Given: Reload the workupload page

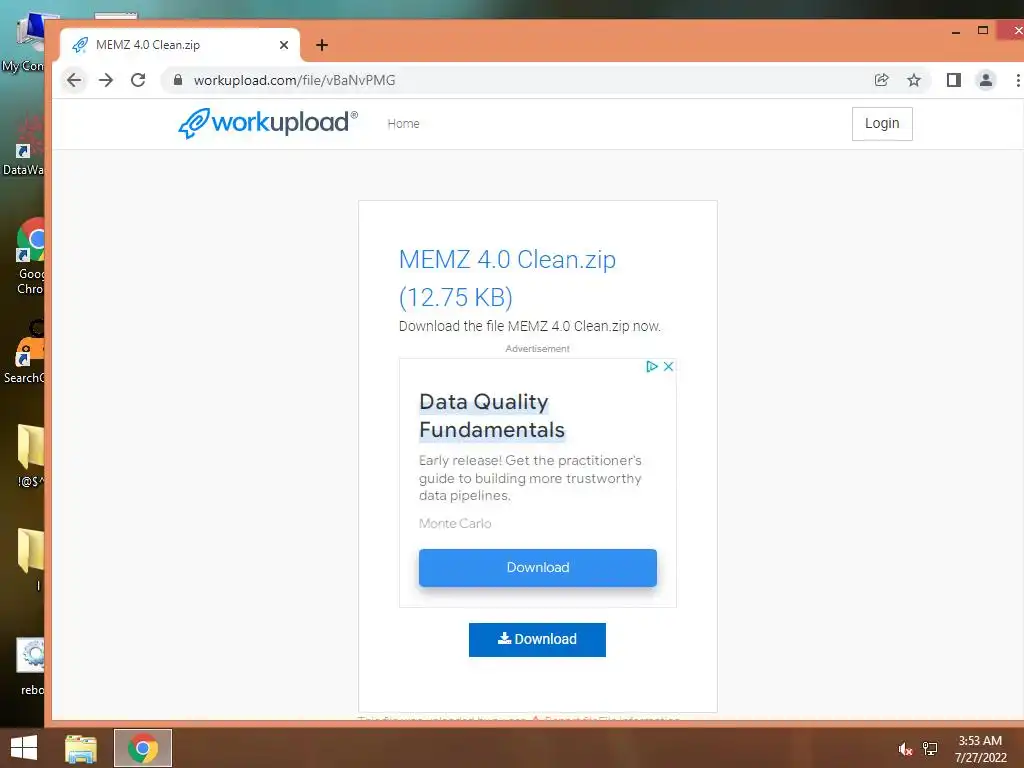Looking at the screenshot, I should pyautogui.click(x=138, y=80).
